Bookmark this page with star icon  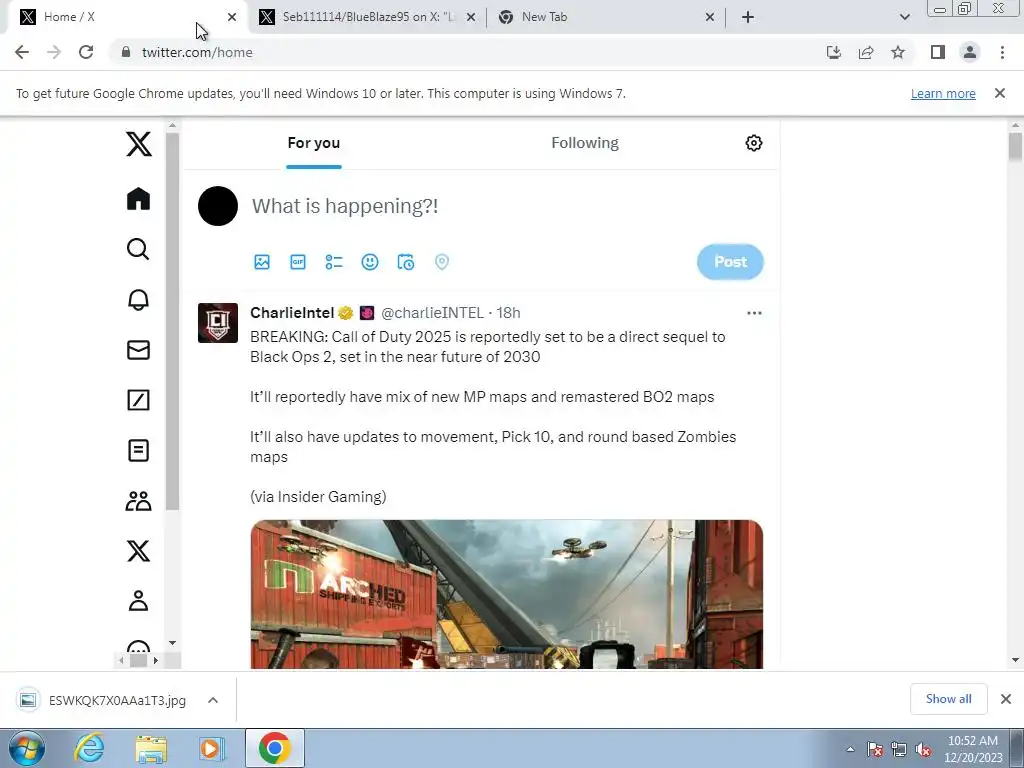898,52
